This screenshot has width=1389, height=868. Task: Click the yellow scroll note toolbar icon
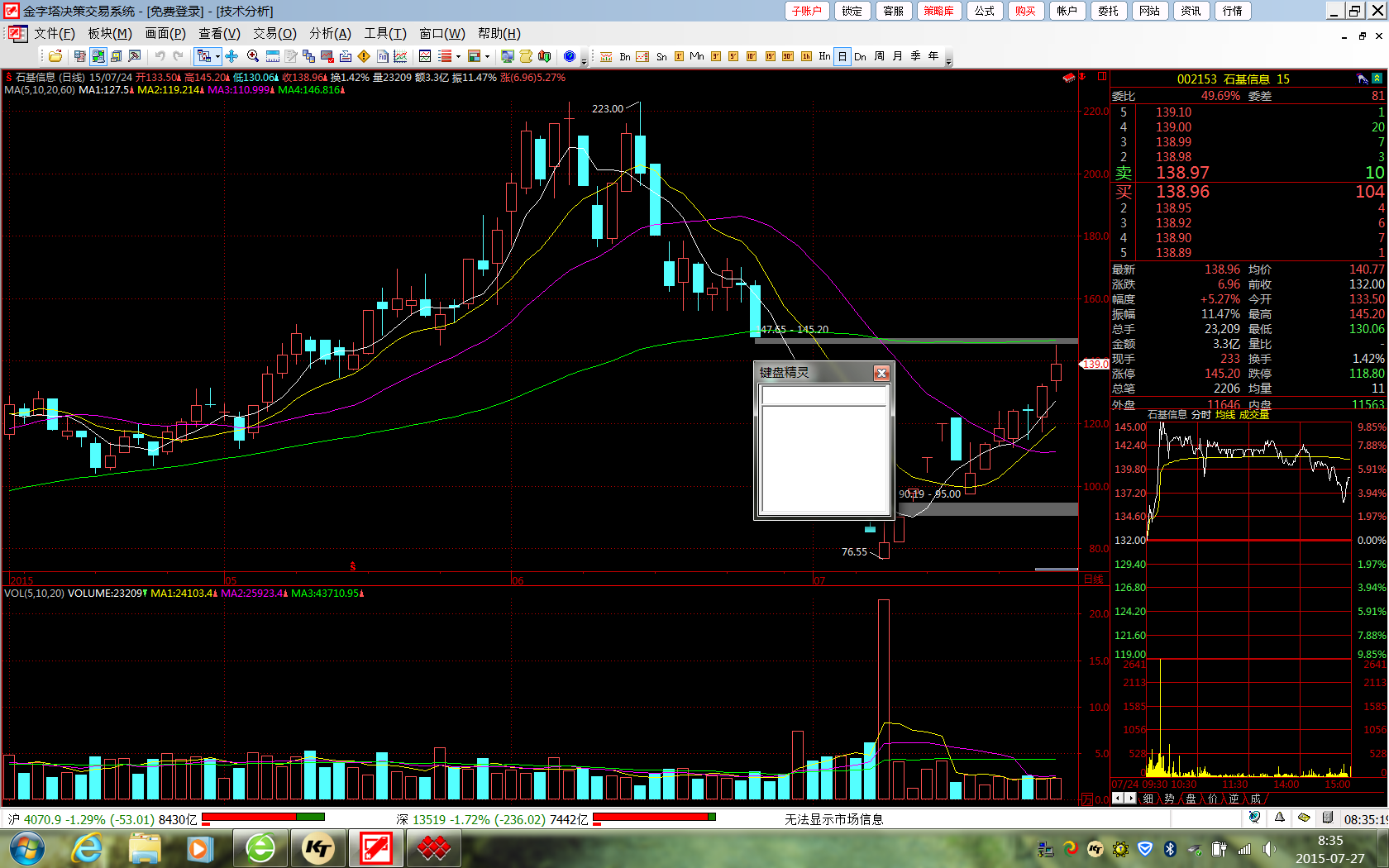click(526, 56)
